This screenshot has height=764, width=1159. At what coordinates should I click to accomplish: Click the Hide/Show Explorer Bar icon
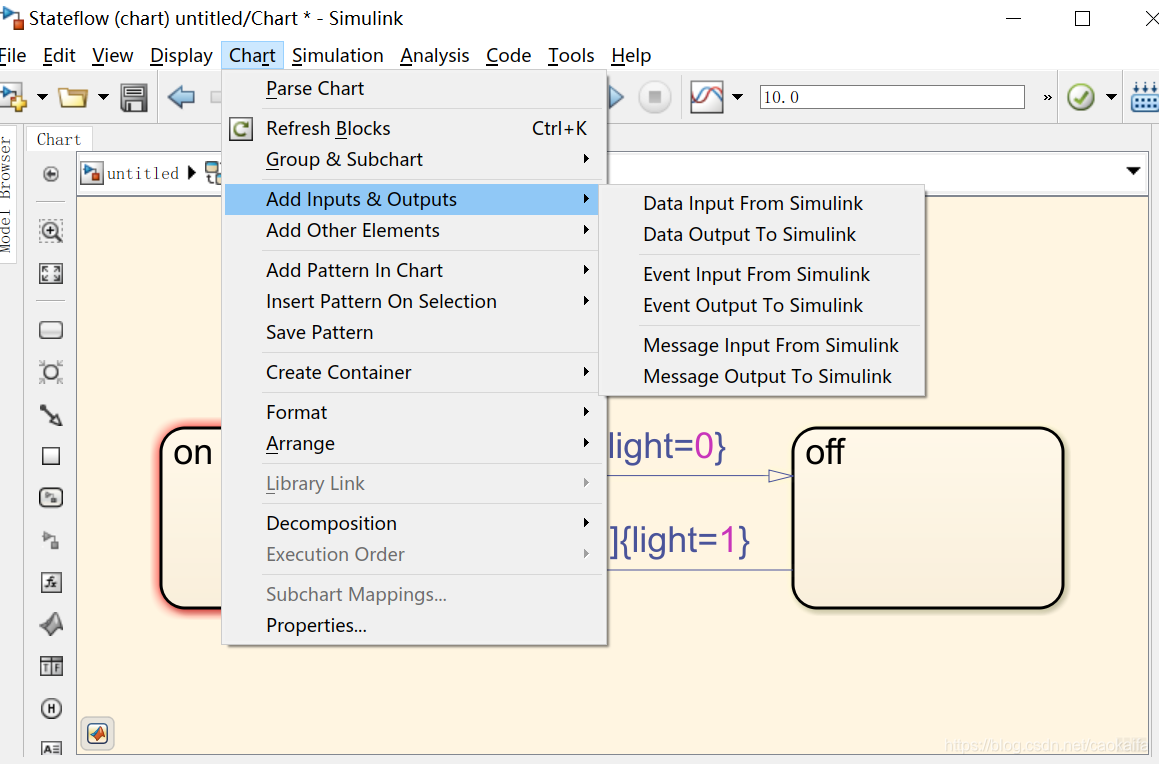(x=51, y=174)
